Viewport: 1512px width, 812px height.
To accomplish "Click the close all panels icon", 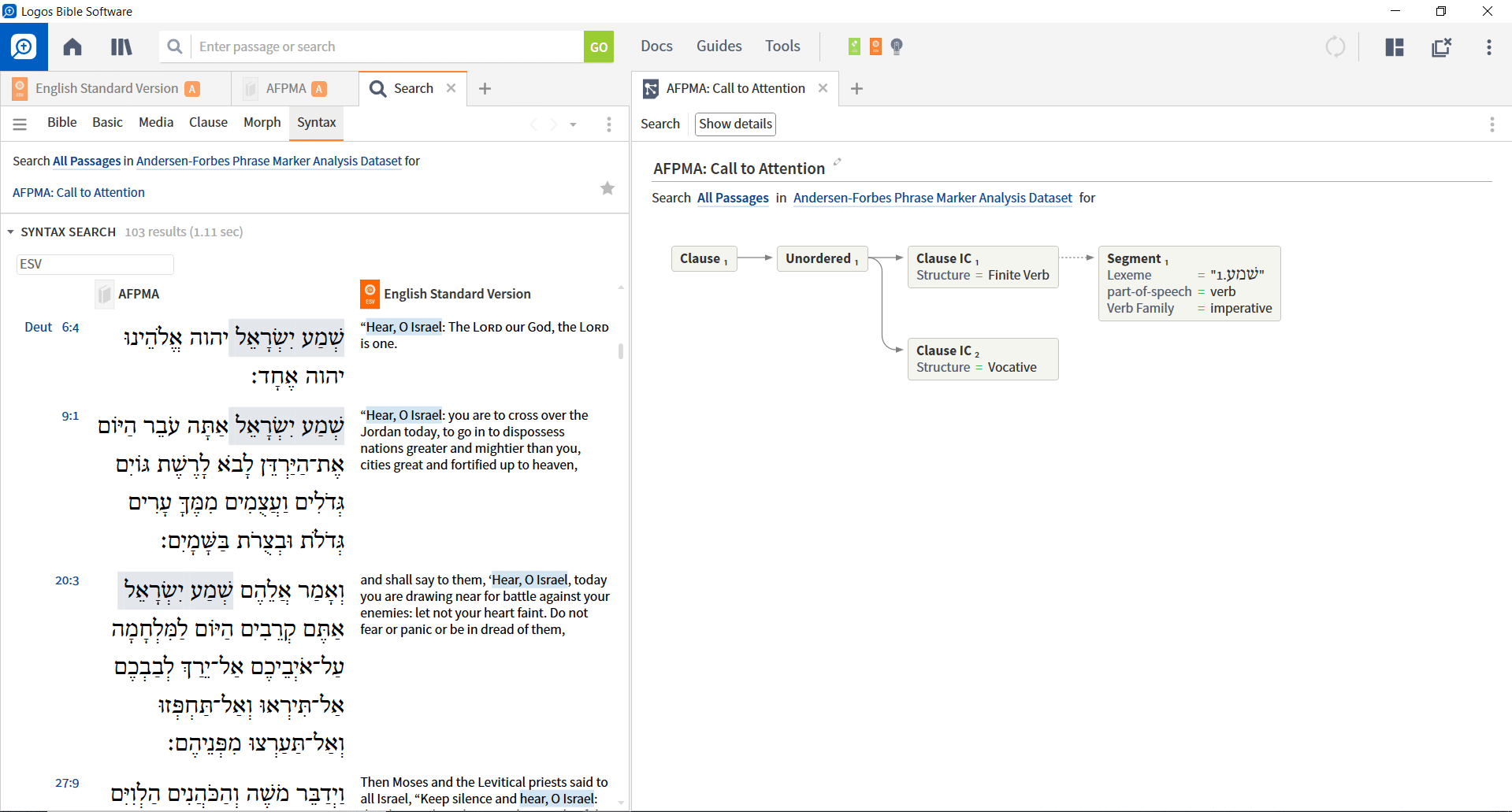I will tap(1441, 47).
